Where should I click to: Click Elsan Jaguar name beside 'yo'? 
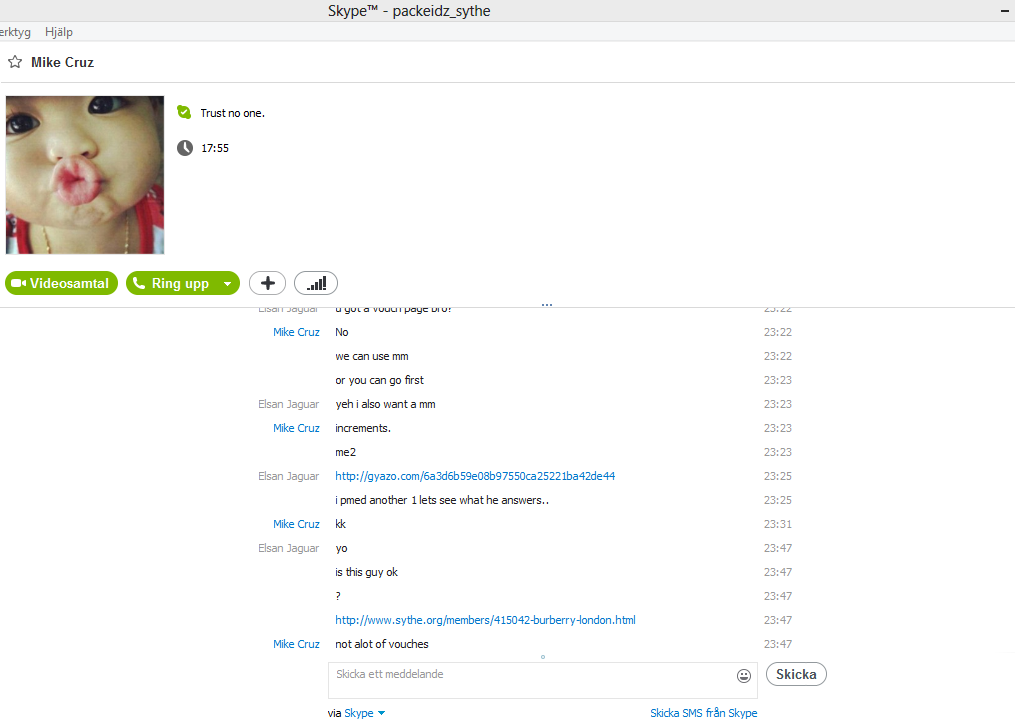[289, 548]
